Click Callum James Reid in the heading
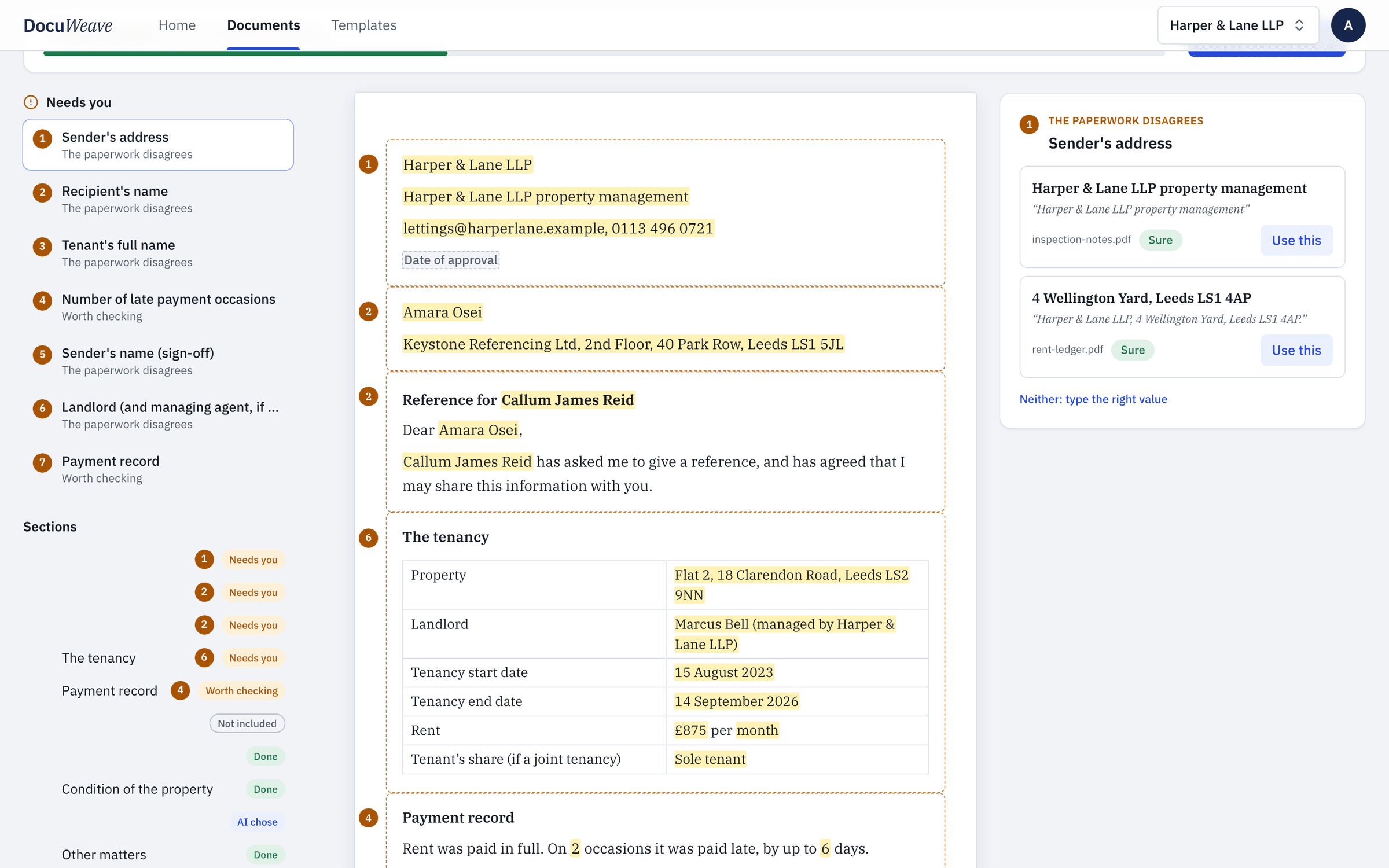This screenshot has height=868, width=1389. (x=568, y=400)
